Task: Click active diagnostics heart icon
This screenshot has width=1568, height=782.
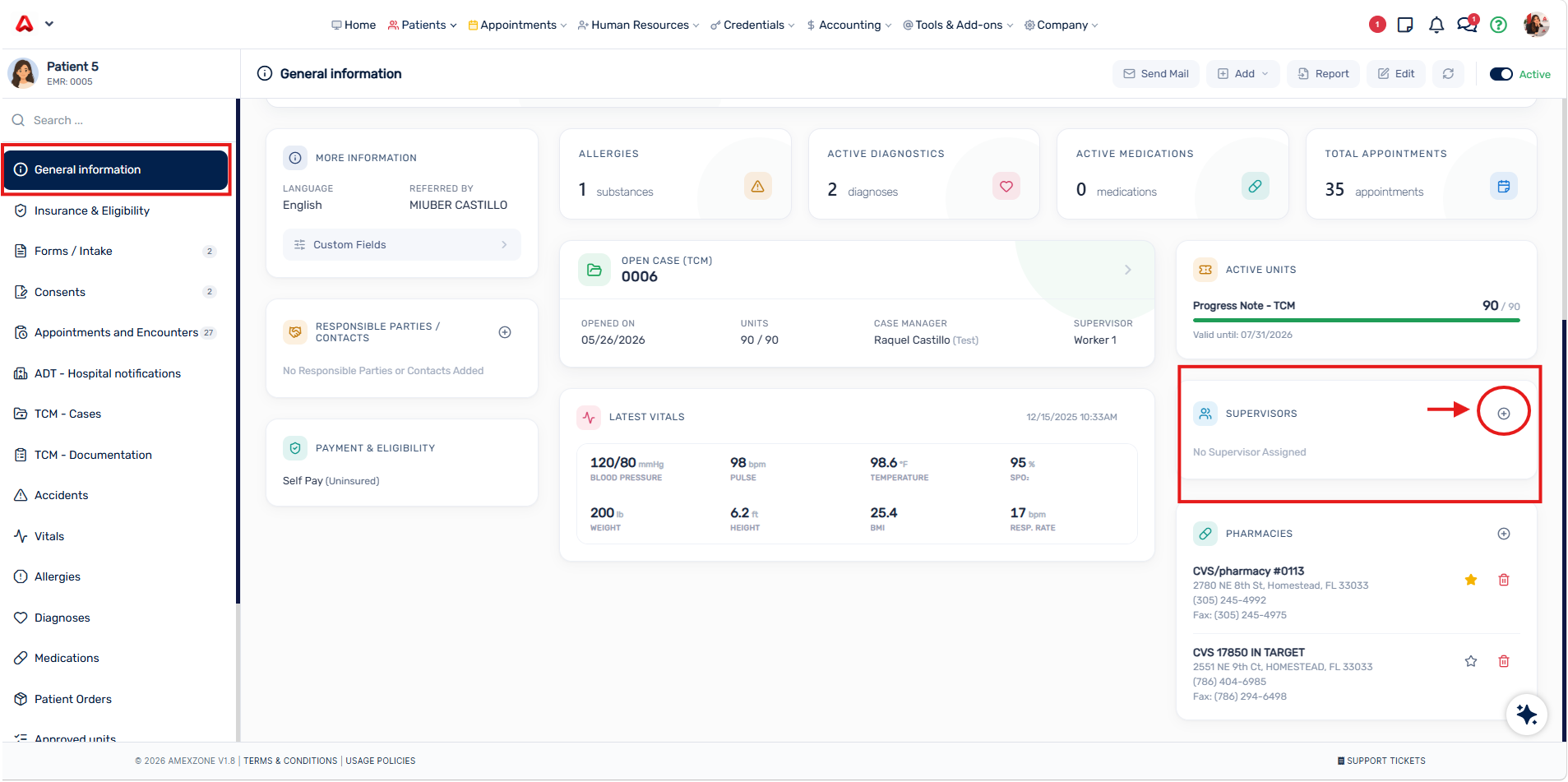Action: 1006,187
